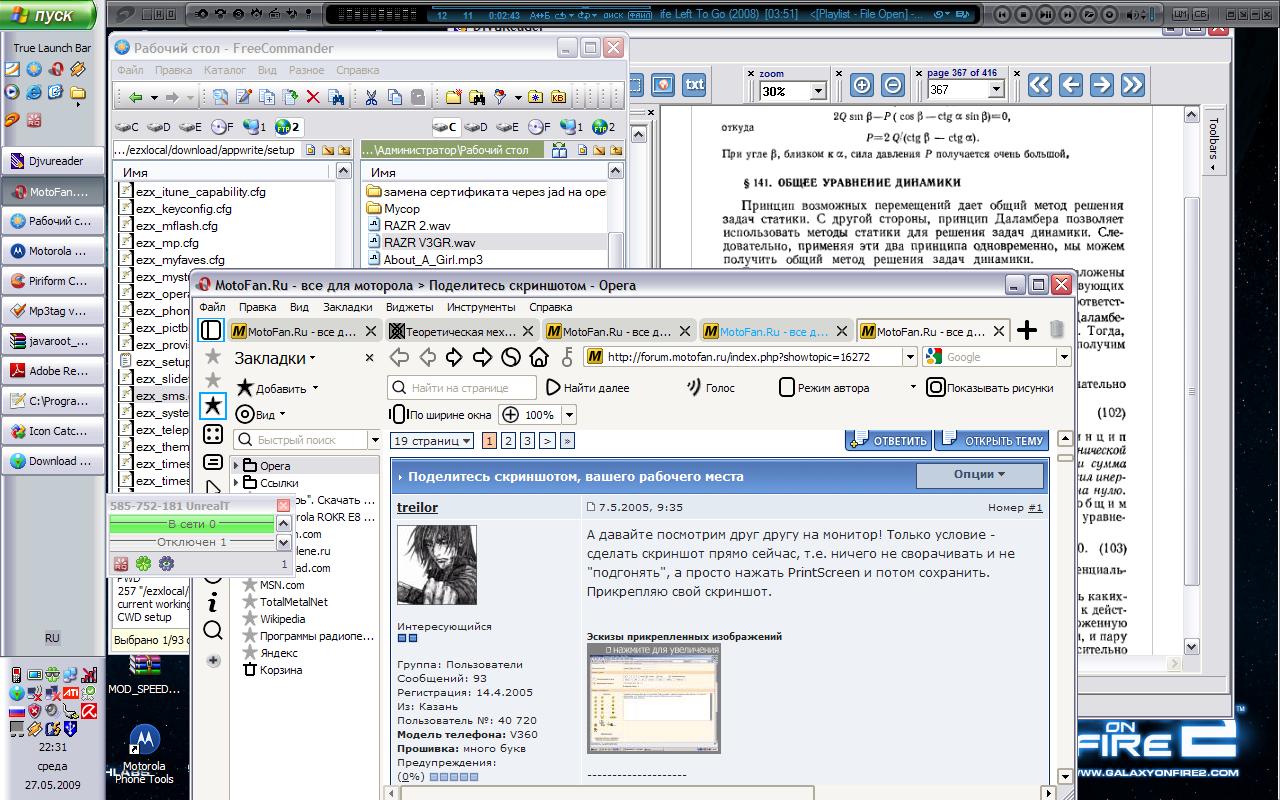Select RAZR V3GR.wav in the FreeCommander right panel
Screen dimensions: 1280x800
pos(429,242)
